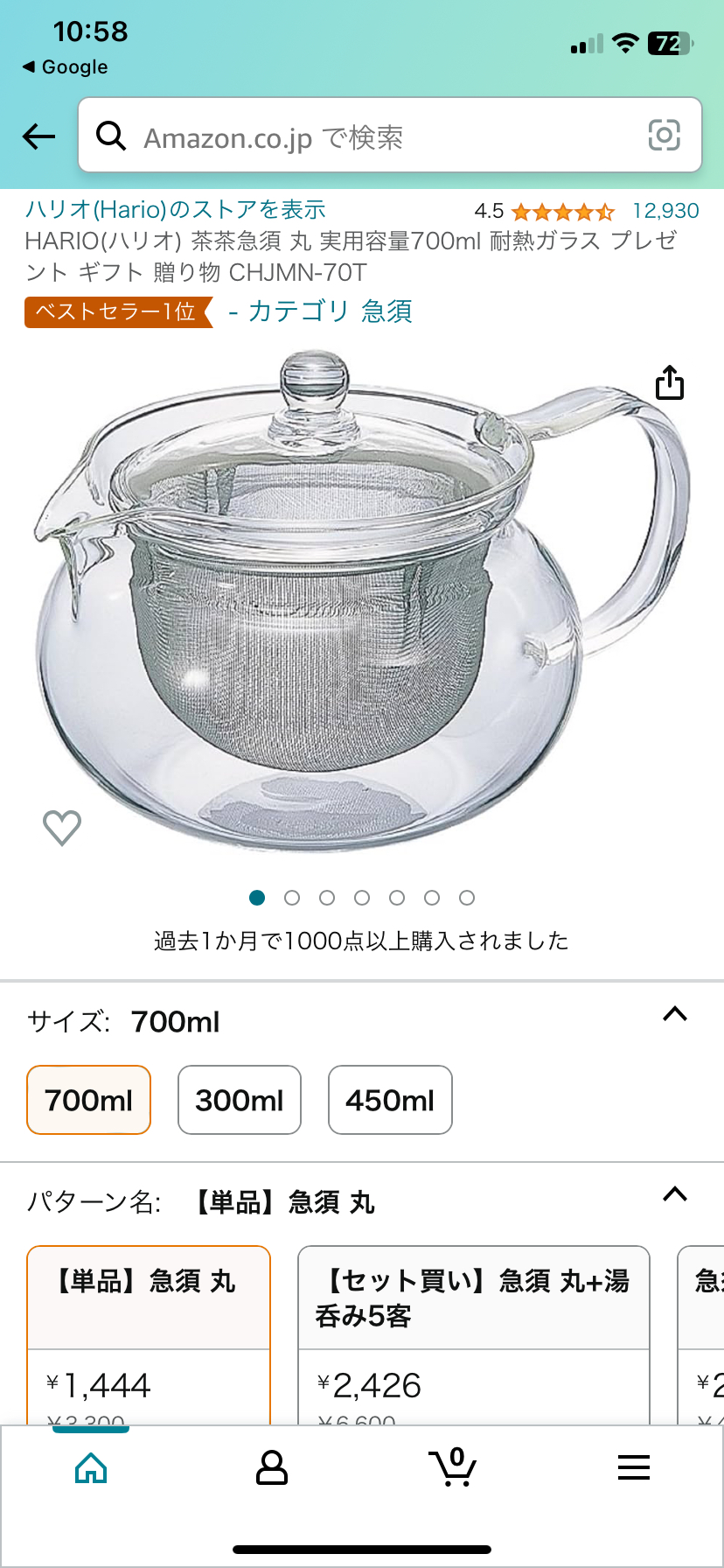The image size is (724, 1568).
Task: Collapse the パターン名 section chevron
Action: tap(675, 1194)
